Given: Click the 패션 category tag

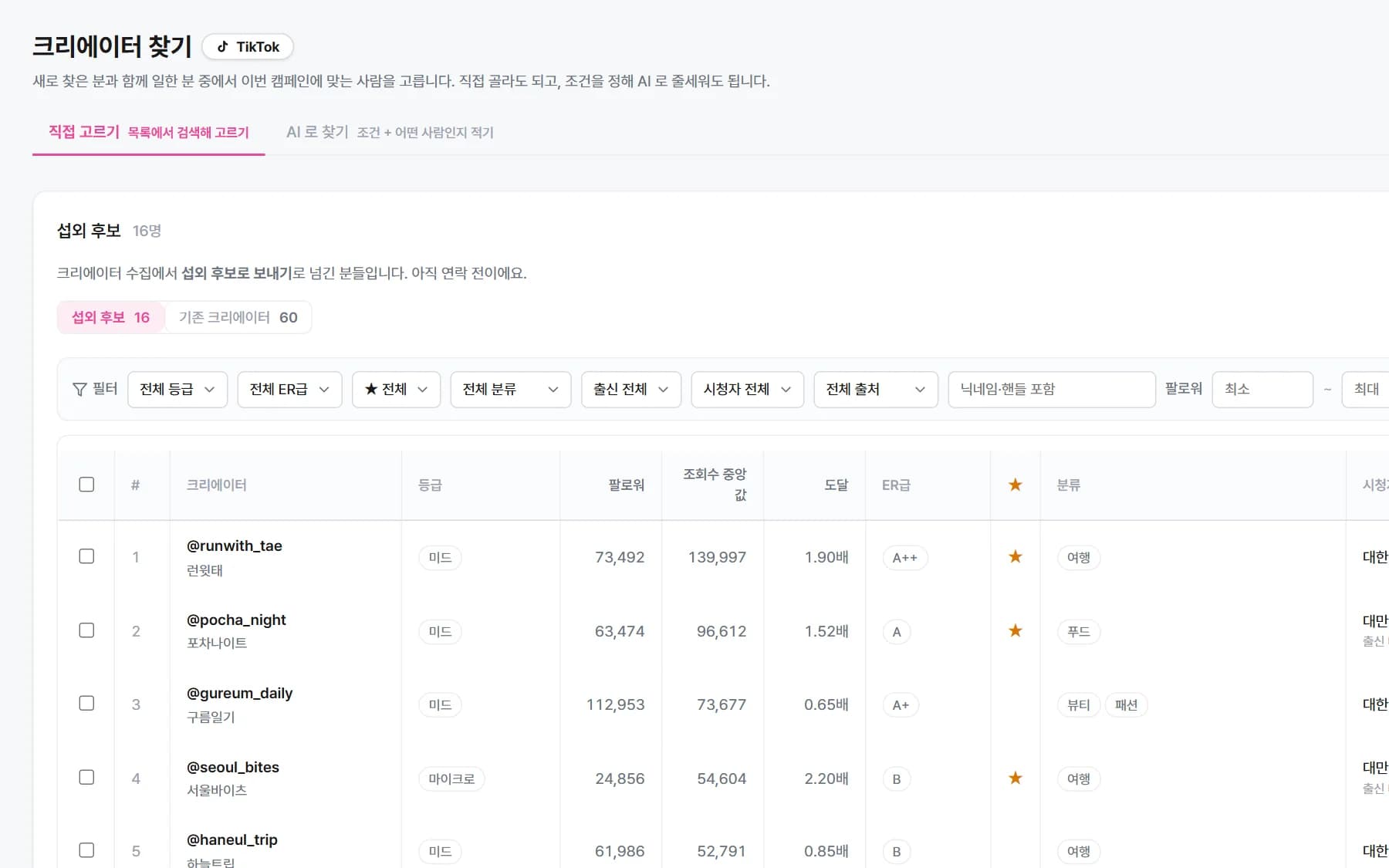Looking at the screenshot, I should 1127,705.
